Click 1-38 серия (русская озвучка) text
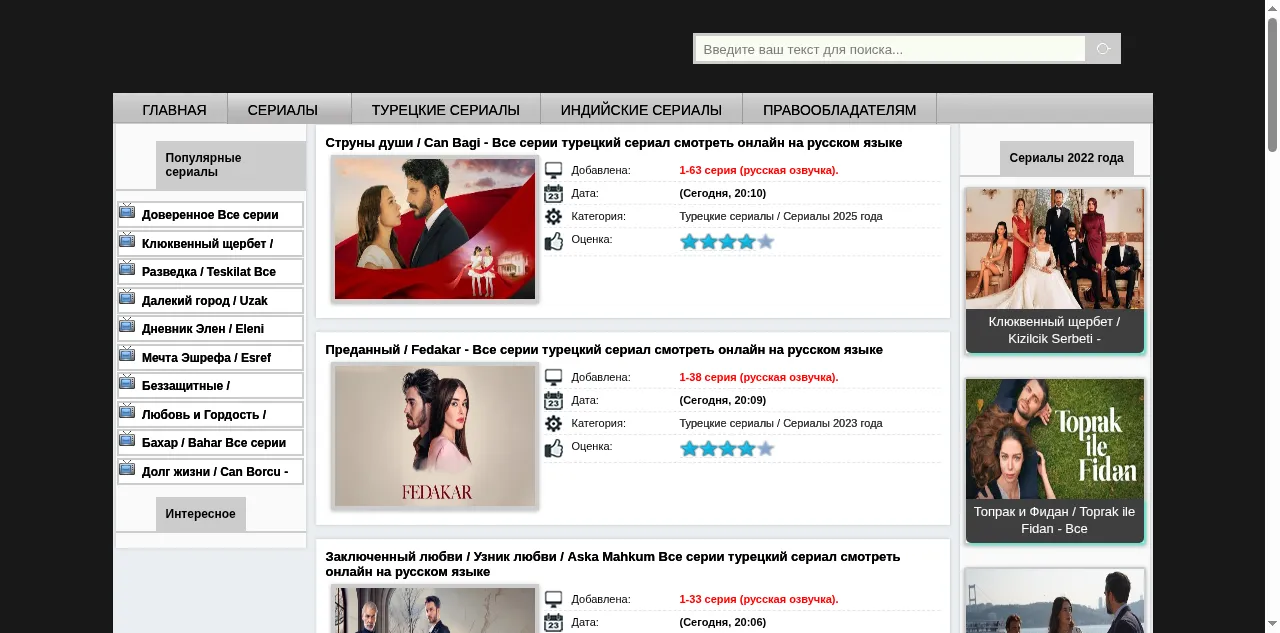 tap(759, 377)
